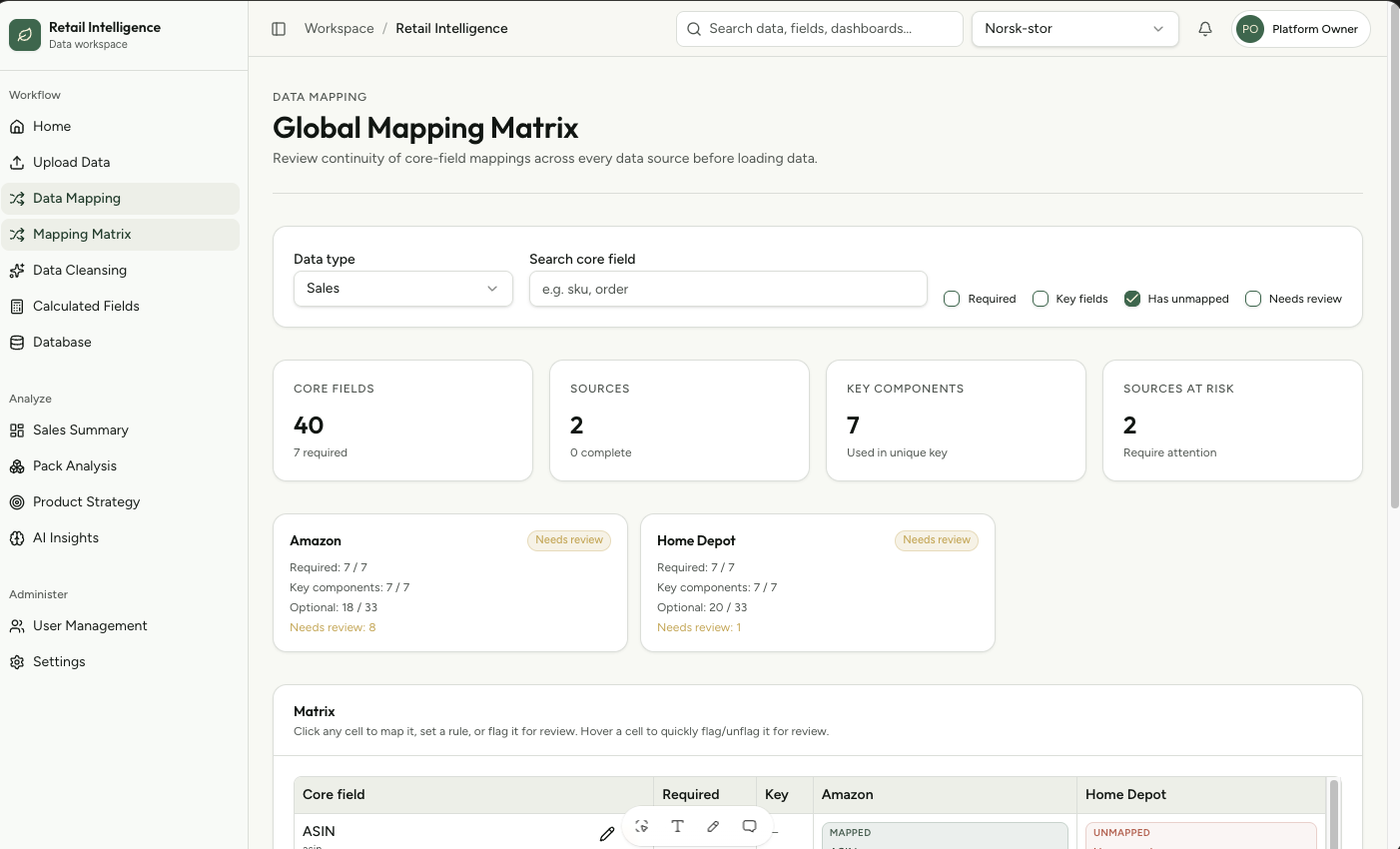
Task: Open Upload Data page
Action: (x=120, y=163)
